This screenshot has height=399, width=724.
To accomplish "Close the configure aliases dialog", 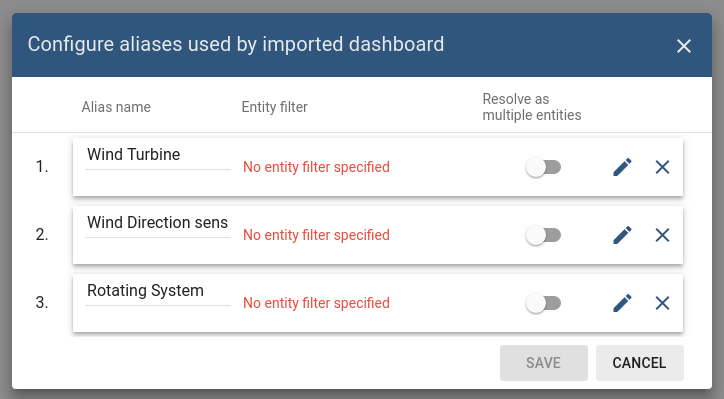I will (683, 46).
